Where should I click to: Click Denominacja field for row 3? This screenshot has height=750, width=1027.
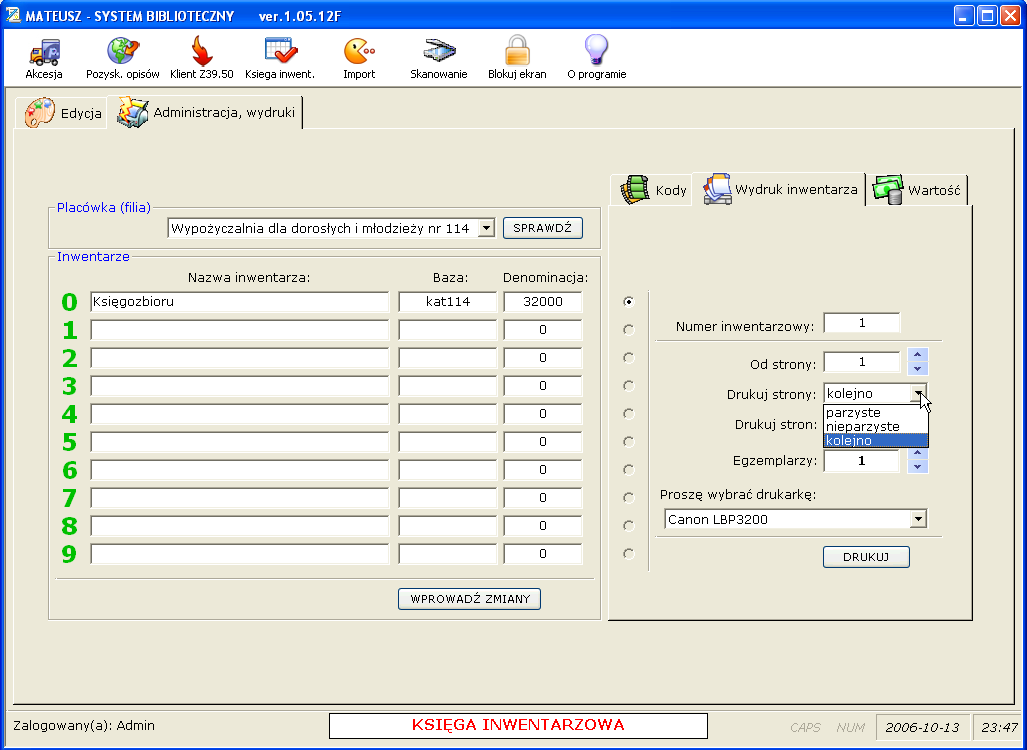[542, 386]
